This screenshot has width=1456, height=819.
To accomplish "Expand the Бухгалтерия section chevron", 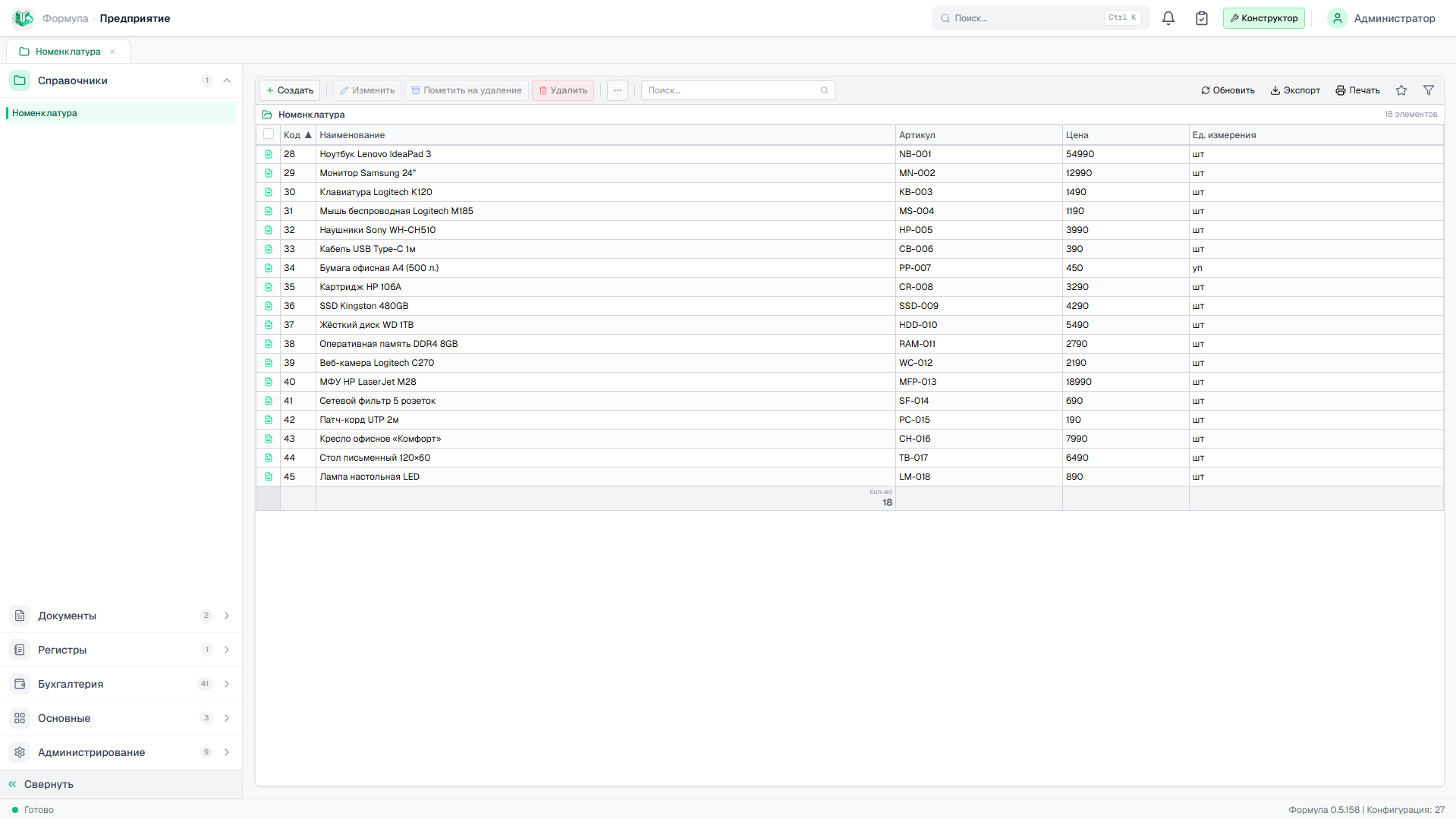I will tap(227, 684).
